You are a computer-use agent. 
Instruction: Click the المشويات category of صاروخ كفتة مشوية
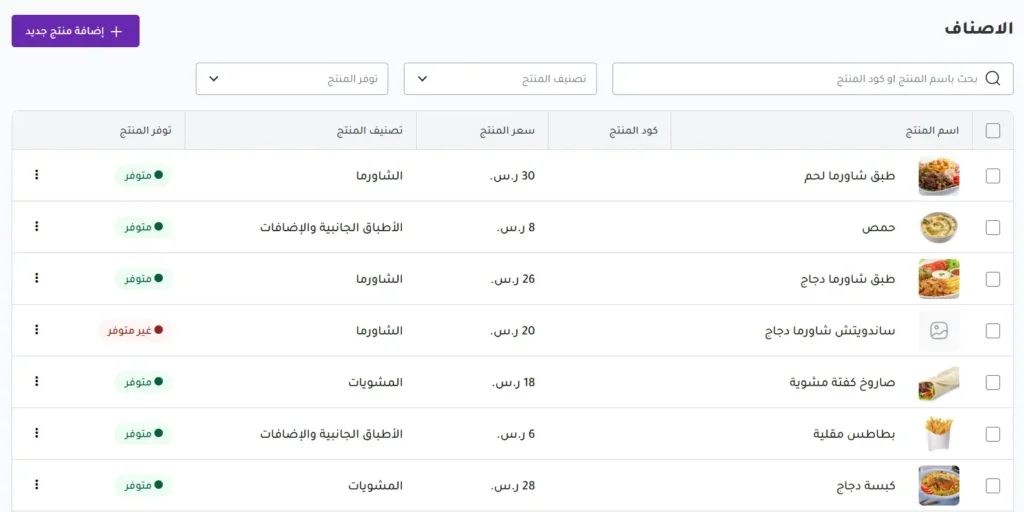click(375, 383)
